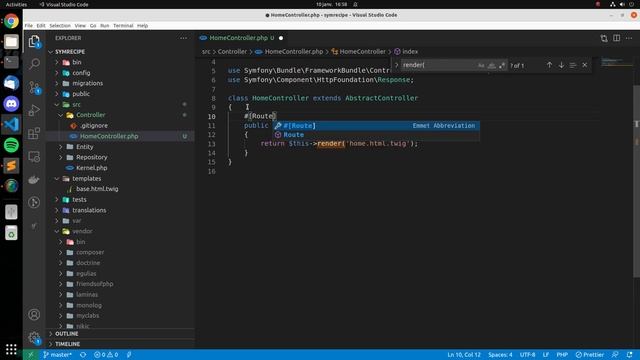
Task: Collapse the SYMRECIPE root folder
Action: [120, 52]
